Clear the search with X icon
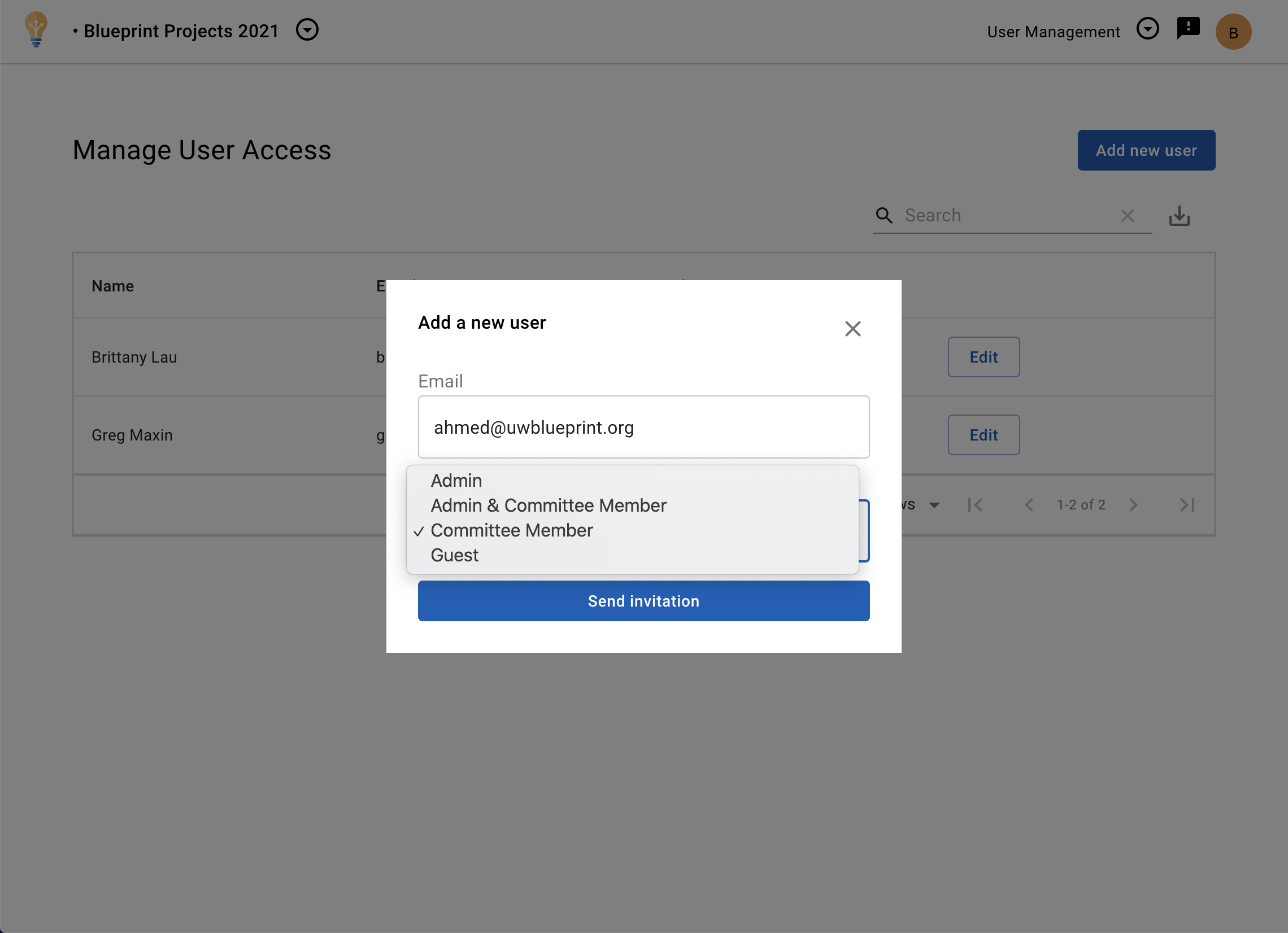This screenshot has width=1288, height=933. tap(1128, 216)
